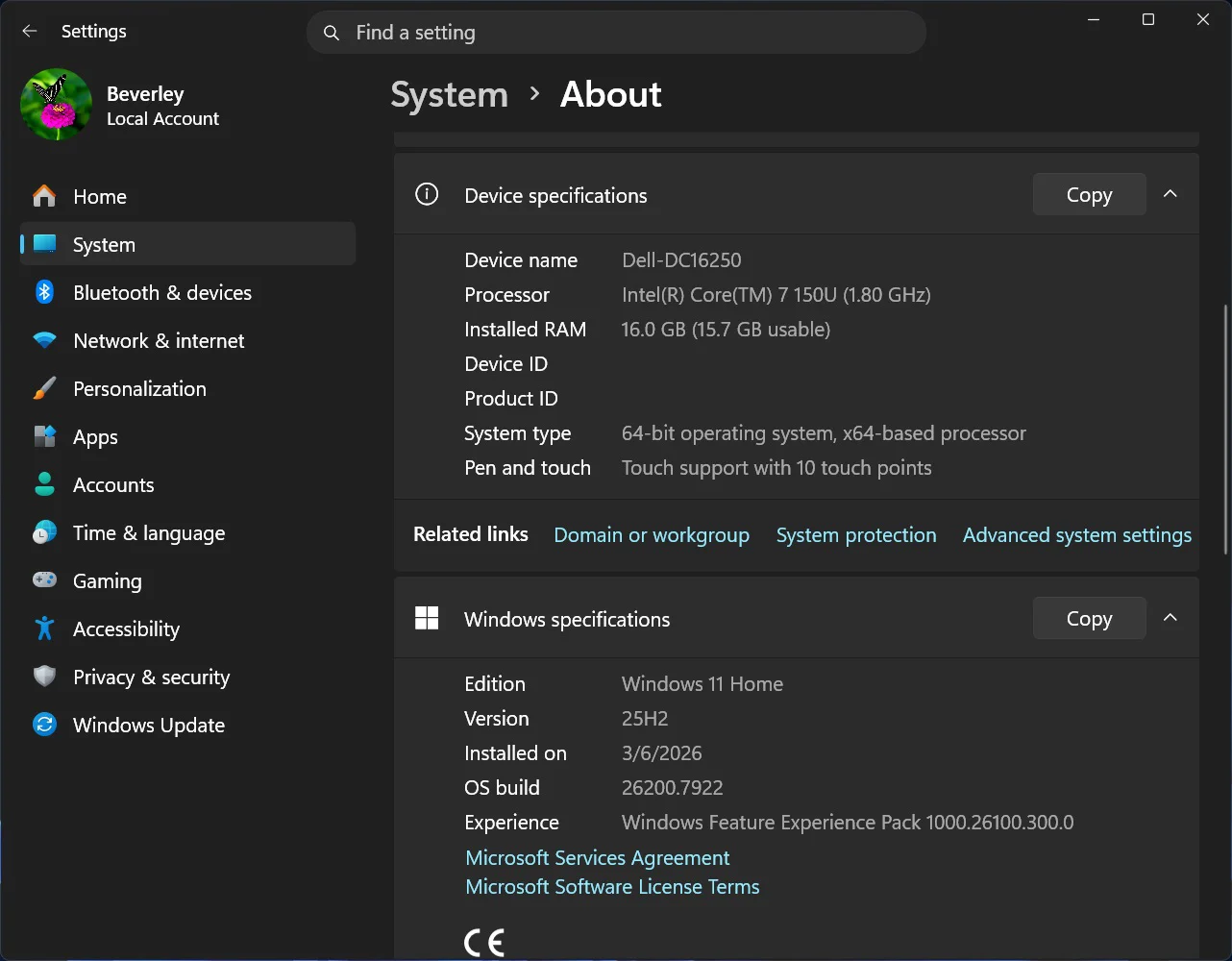Minimize the Settings window
Image resolution: width=1232 pixels, height=961 pixels.
click(x=1094, y=19)
